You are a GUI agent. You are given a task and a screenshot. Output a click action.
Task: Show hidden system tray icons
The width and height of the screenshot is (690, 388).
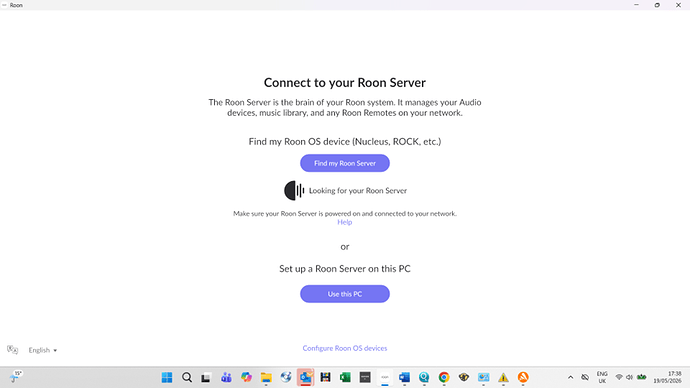coord(570,377)
